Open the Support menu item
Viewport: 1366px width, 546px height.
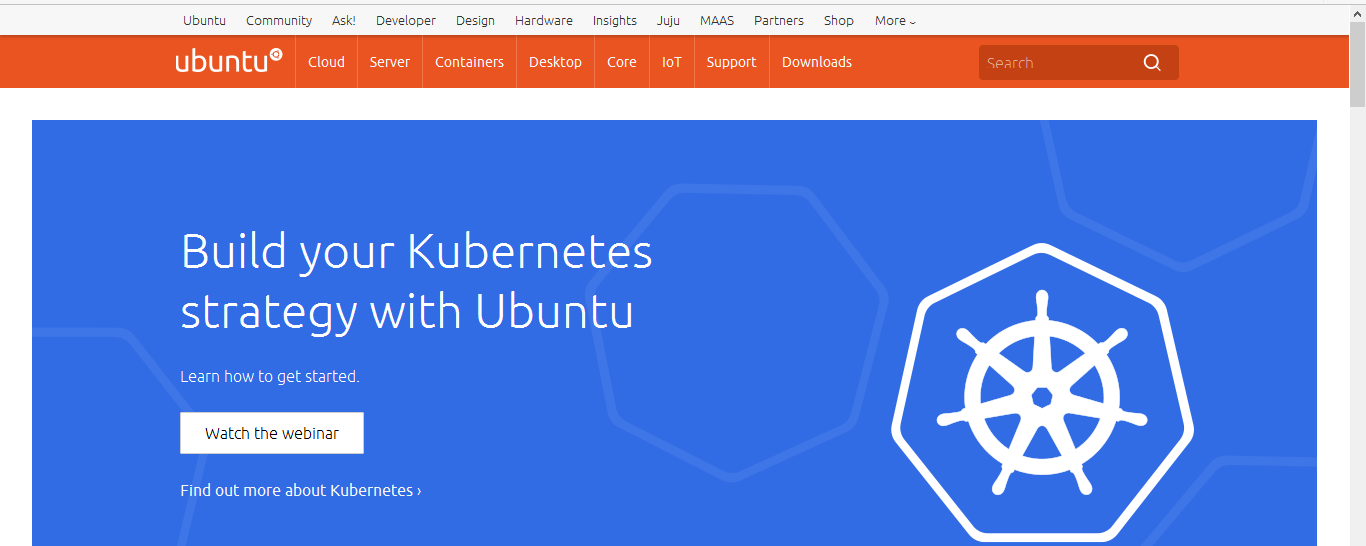tap(731, 62)
